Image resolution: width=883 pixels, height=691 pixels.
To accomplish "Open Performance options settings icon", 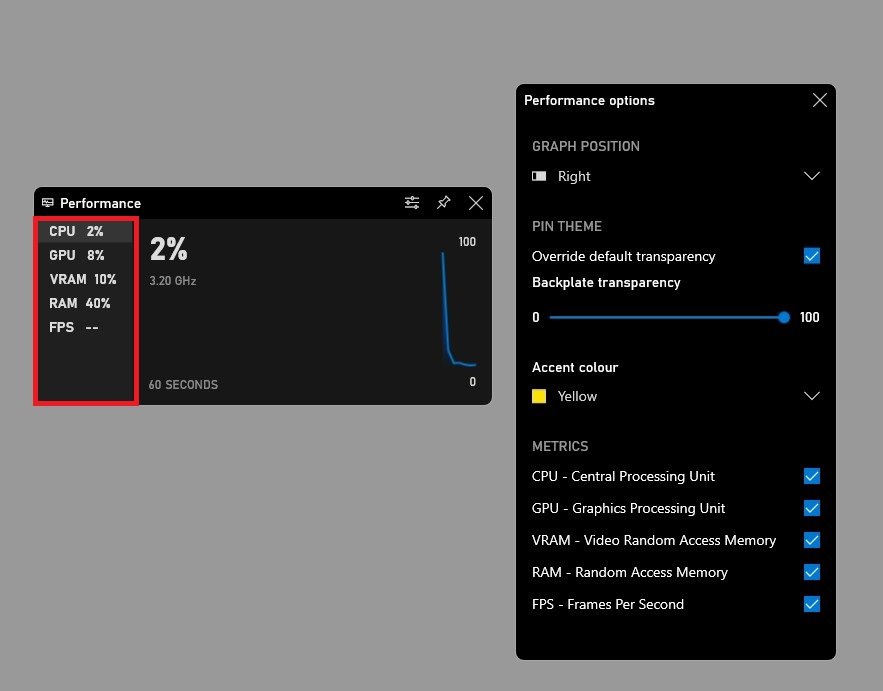I will (412, 203).
